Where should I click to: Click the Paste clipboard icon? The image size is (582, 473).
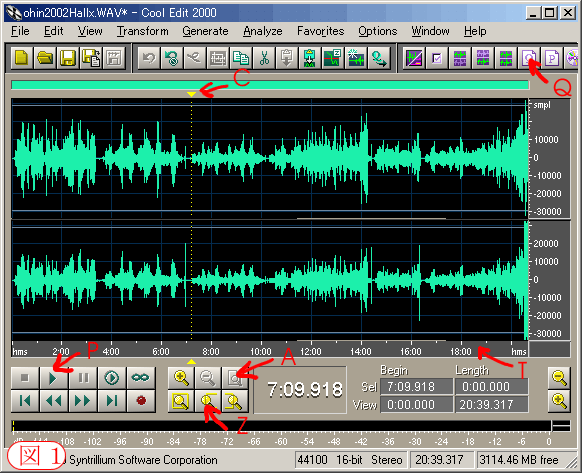(x=287, y=58)
